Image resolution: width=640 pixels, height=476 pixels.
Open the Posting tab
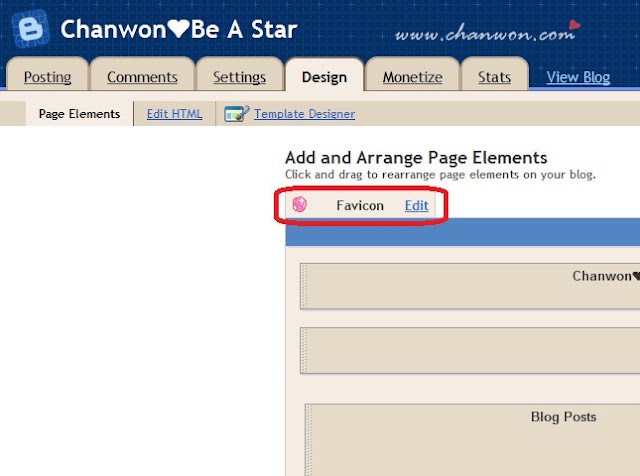coord(47,77)
